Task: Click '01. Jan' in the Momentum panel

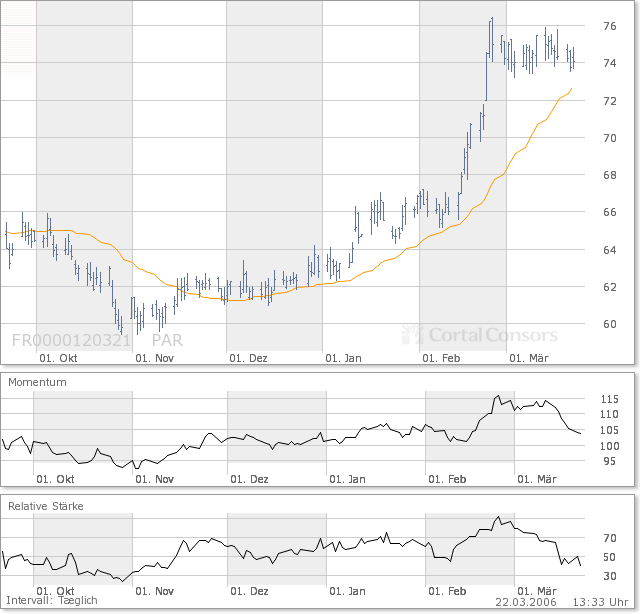Action: pyautogui.click(x=348, y=479)
